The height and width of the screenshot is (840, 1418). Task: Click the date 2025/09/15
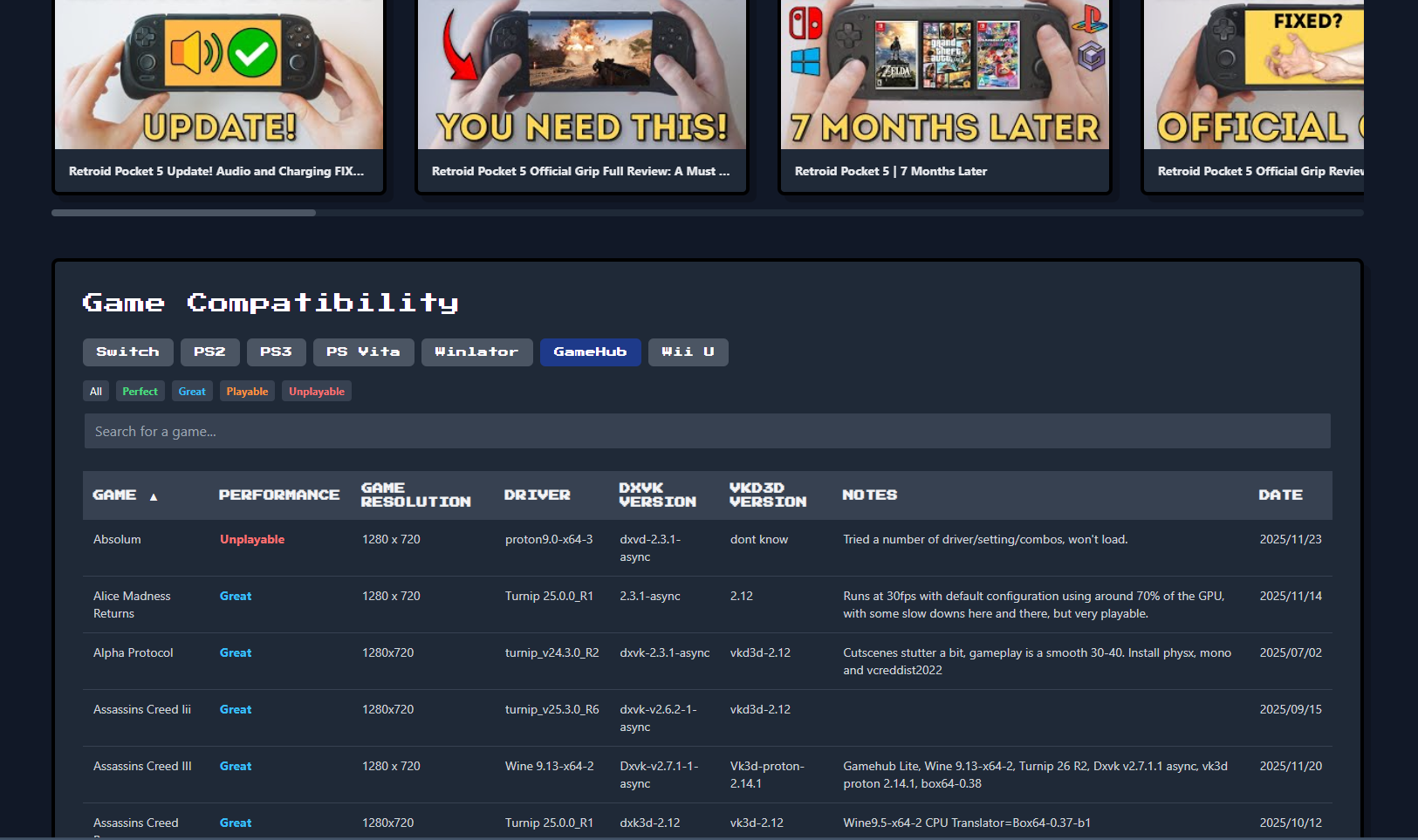1291,709
